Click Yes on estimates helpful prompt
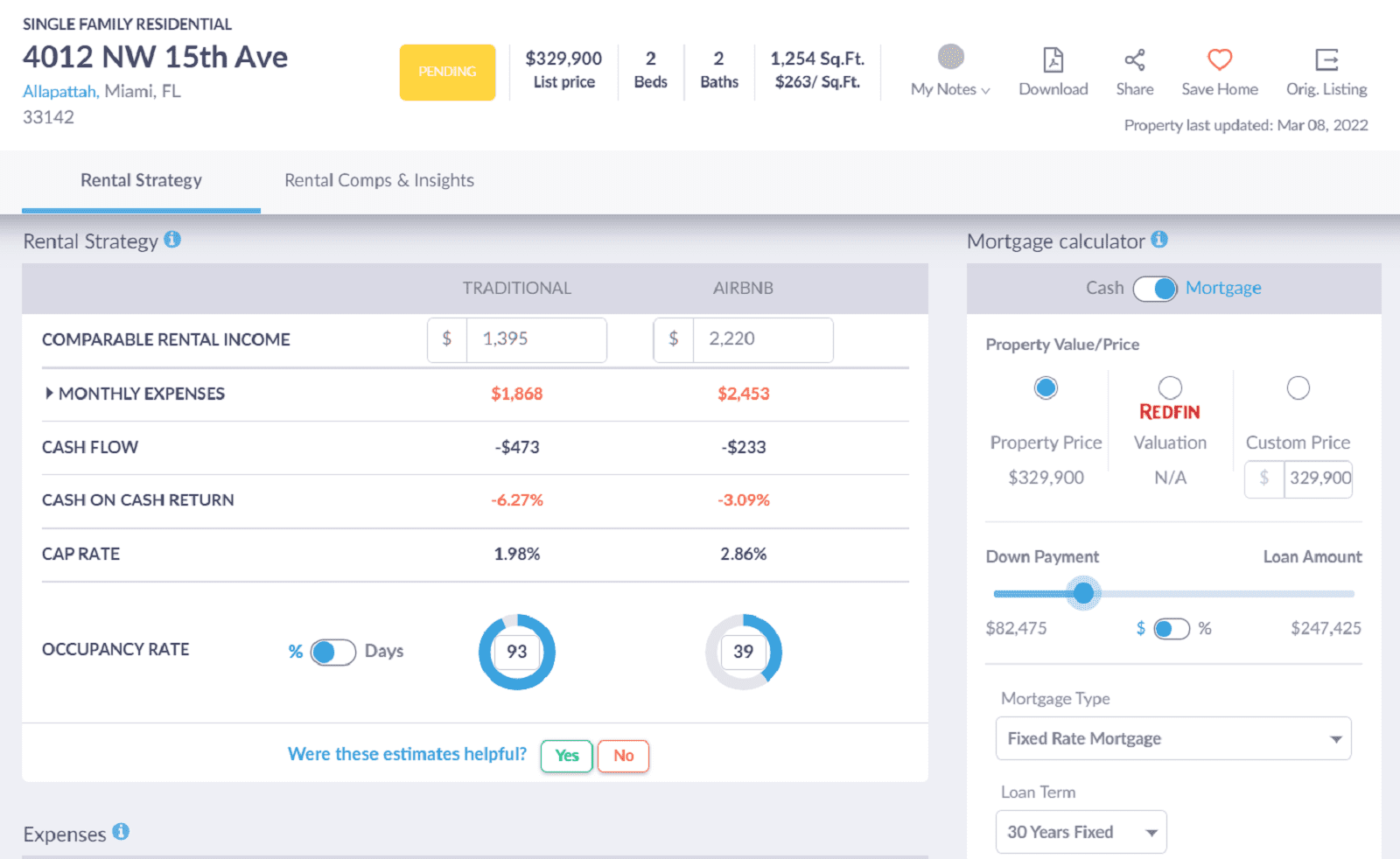 (x=566, y=755)
